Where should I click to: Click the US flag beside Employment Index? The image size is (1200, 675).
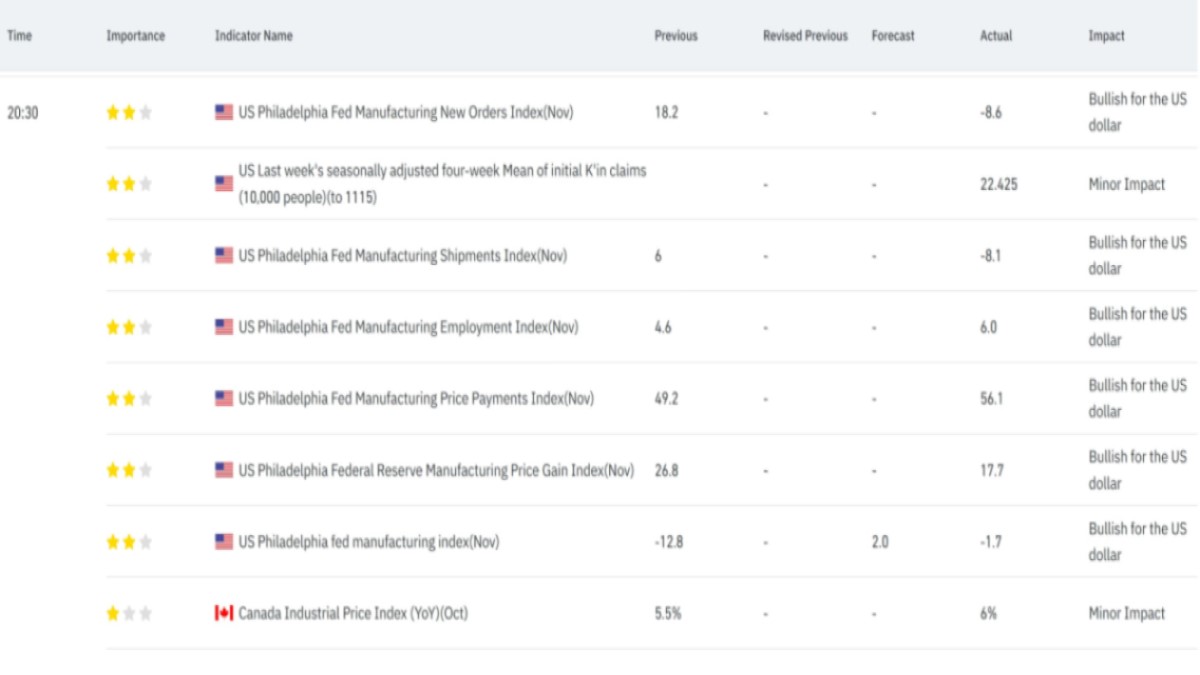click(x=224, y=327)
